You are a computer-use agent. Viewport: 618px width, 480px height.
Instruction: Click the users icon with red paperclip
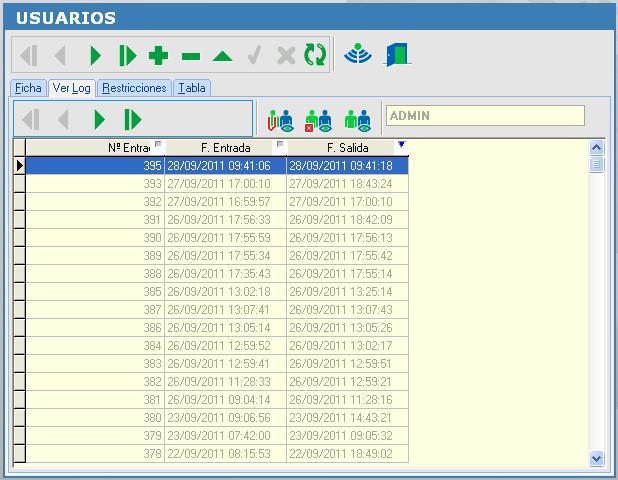click(x=280, y=120)
